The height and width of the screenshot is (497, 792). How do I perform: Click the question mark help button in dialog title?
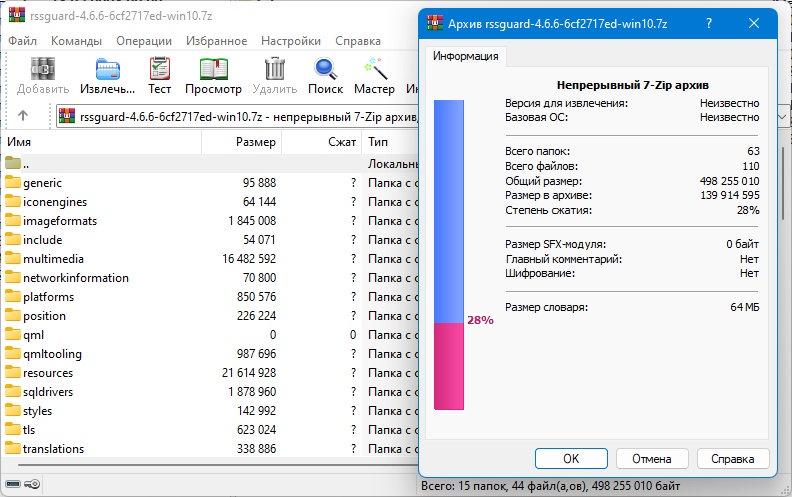709,23
